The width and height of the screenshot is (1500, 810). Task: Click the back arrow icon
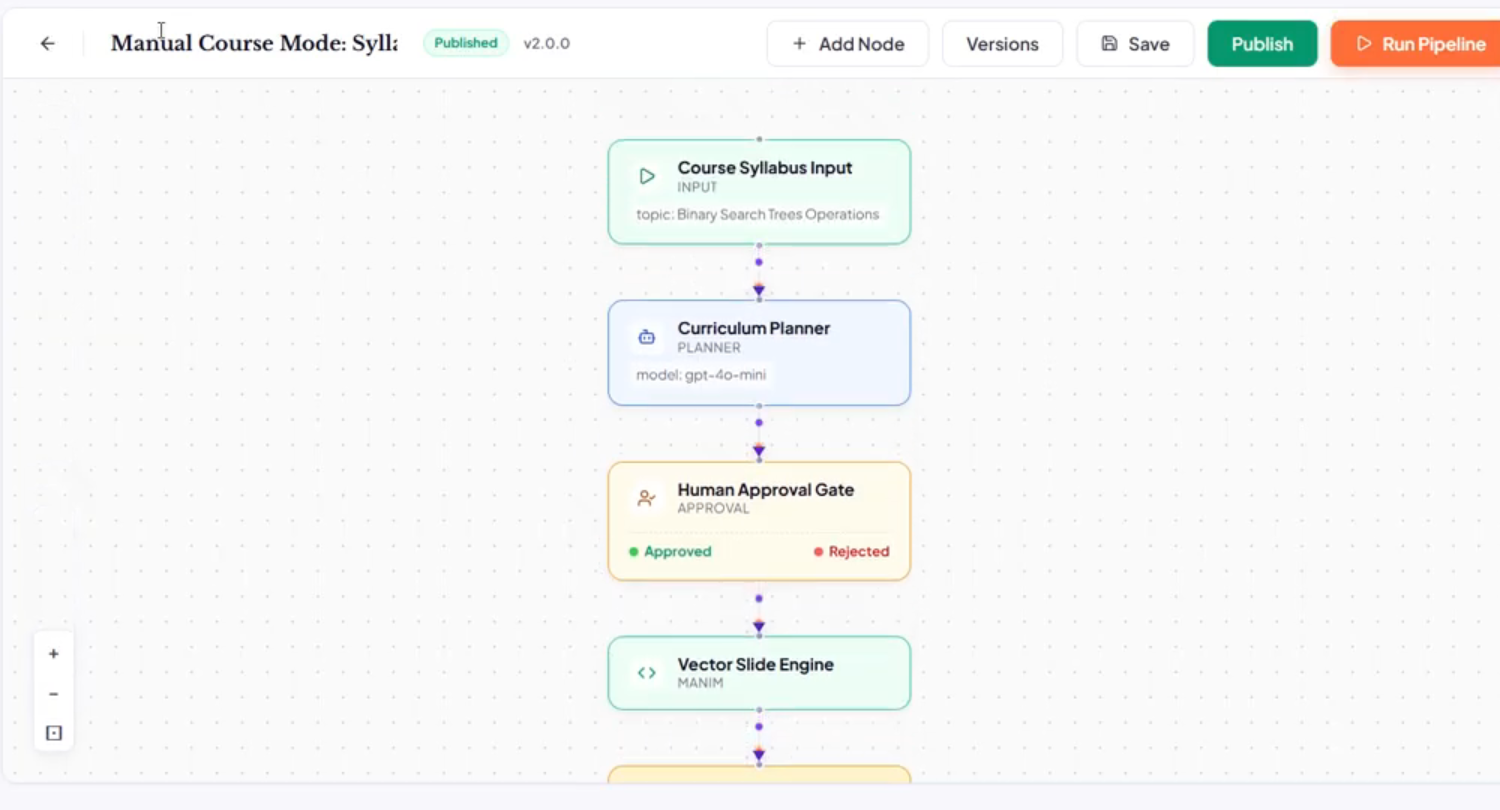click(x=47, y=44)
